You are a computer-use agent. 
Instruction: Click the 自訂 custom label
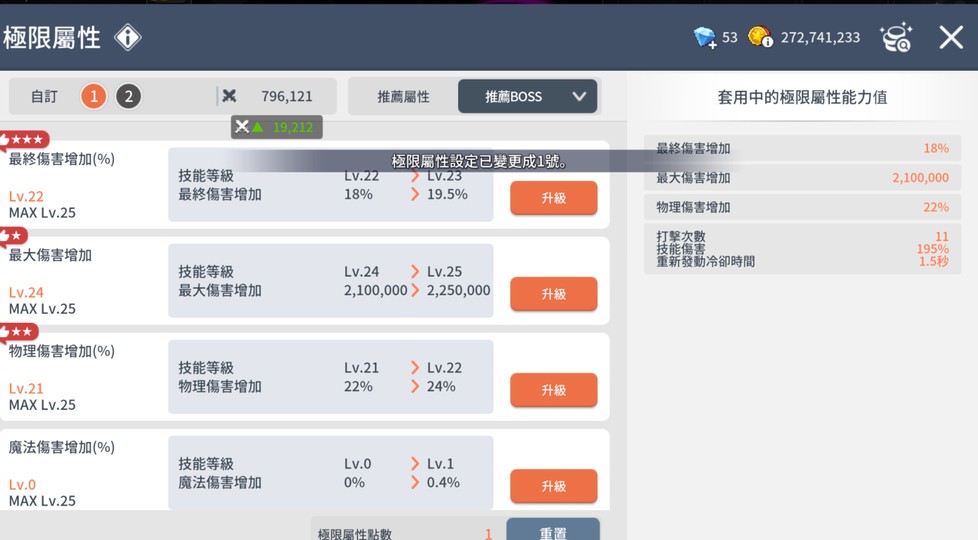tap(44, 96)
